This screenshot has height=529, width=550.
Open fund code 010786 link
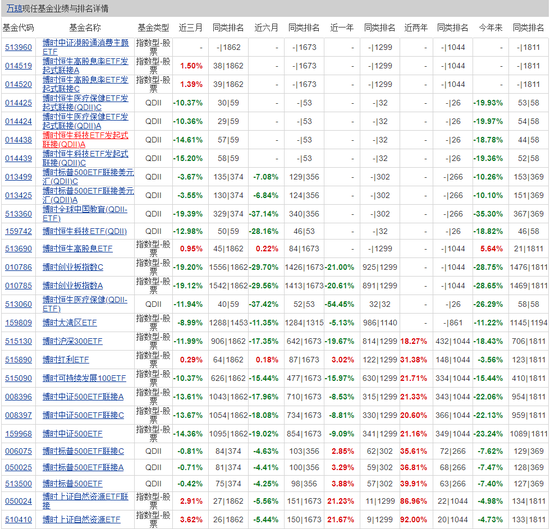[19, 267]
